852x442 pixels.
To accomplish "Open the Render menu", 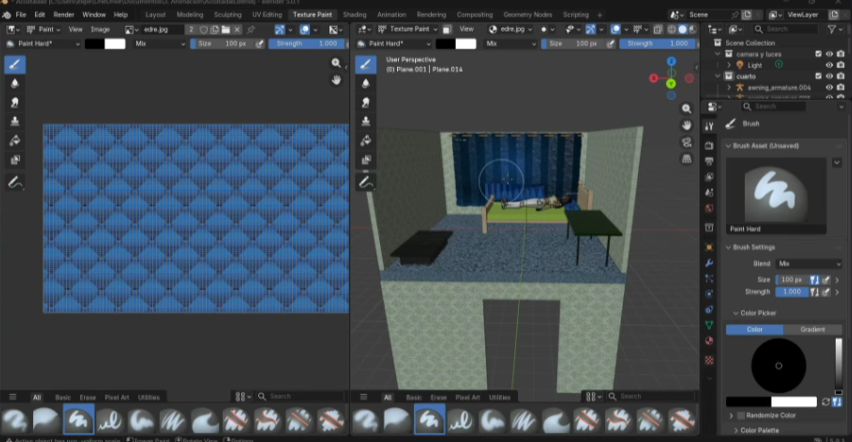I will [x=63, y=15].
